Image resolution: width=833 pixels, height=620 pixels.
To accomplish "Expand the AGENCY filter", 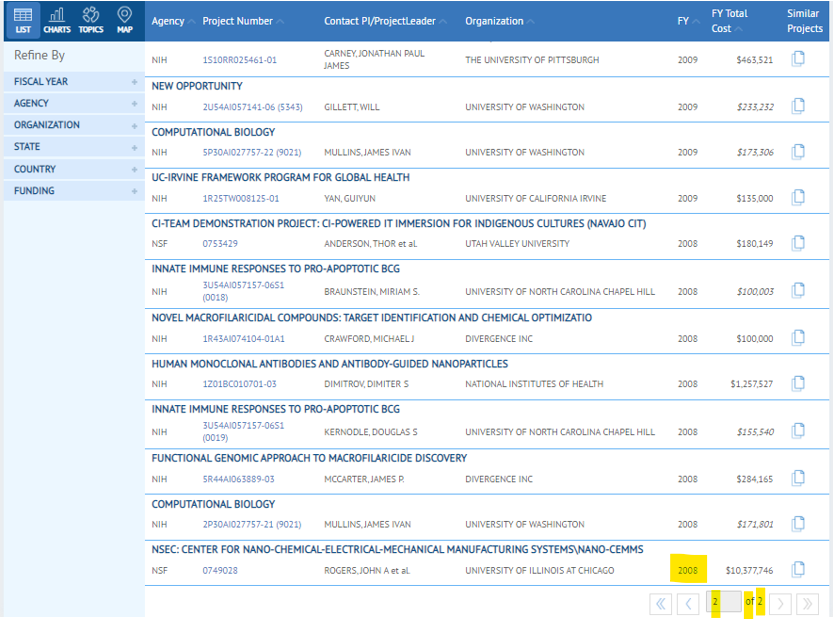I will pyautogui.click(x=74, y=104).
